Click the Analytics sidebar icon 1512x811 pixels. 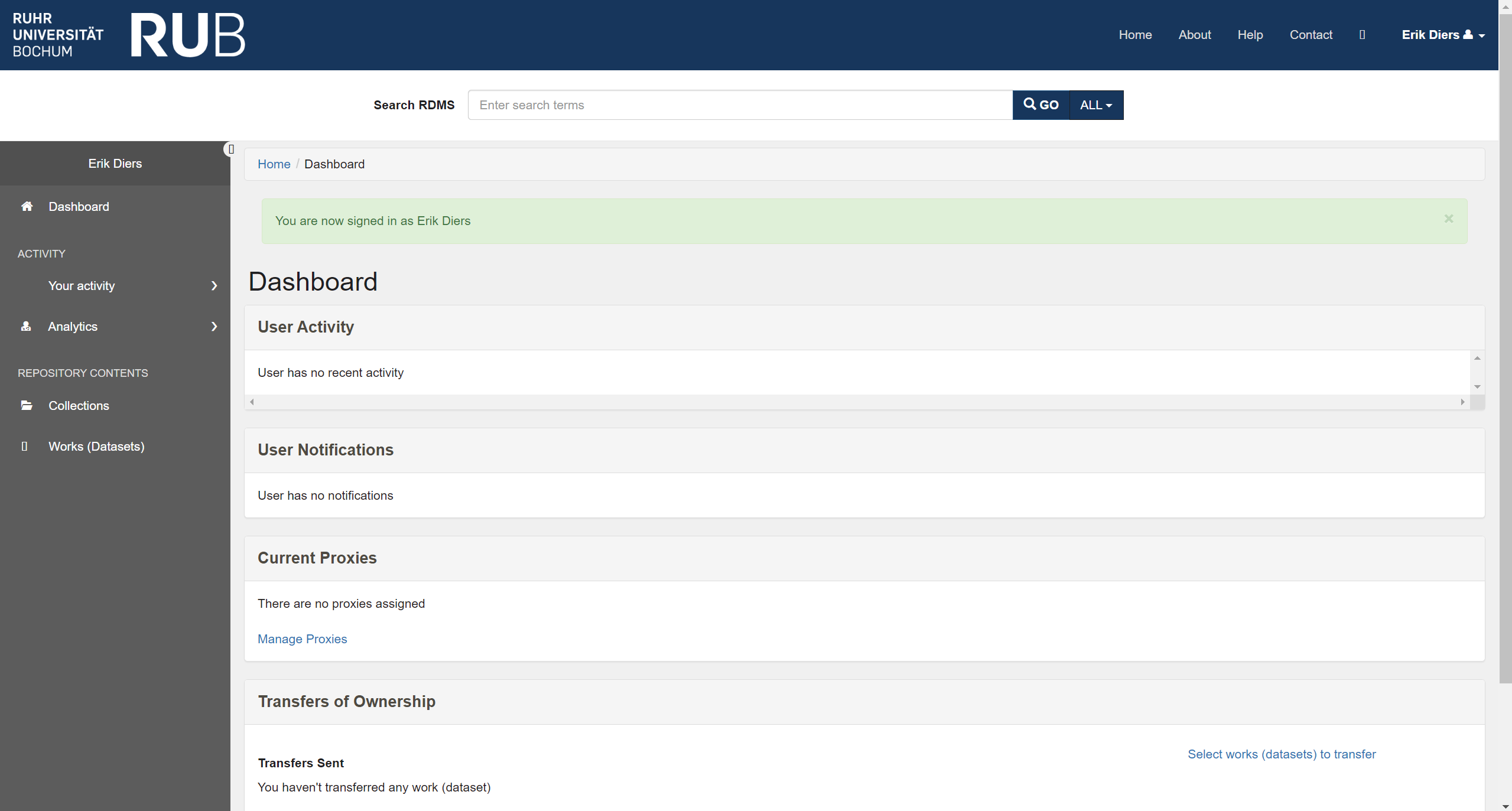[x=26, y=324]
